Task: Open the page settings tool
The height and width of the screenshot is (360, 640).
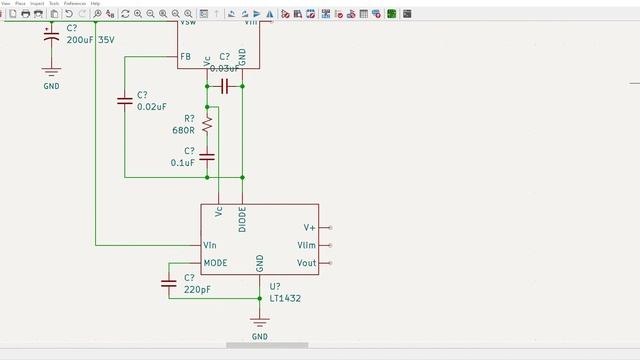Action: tap(13, 14)
